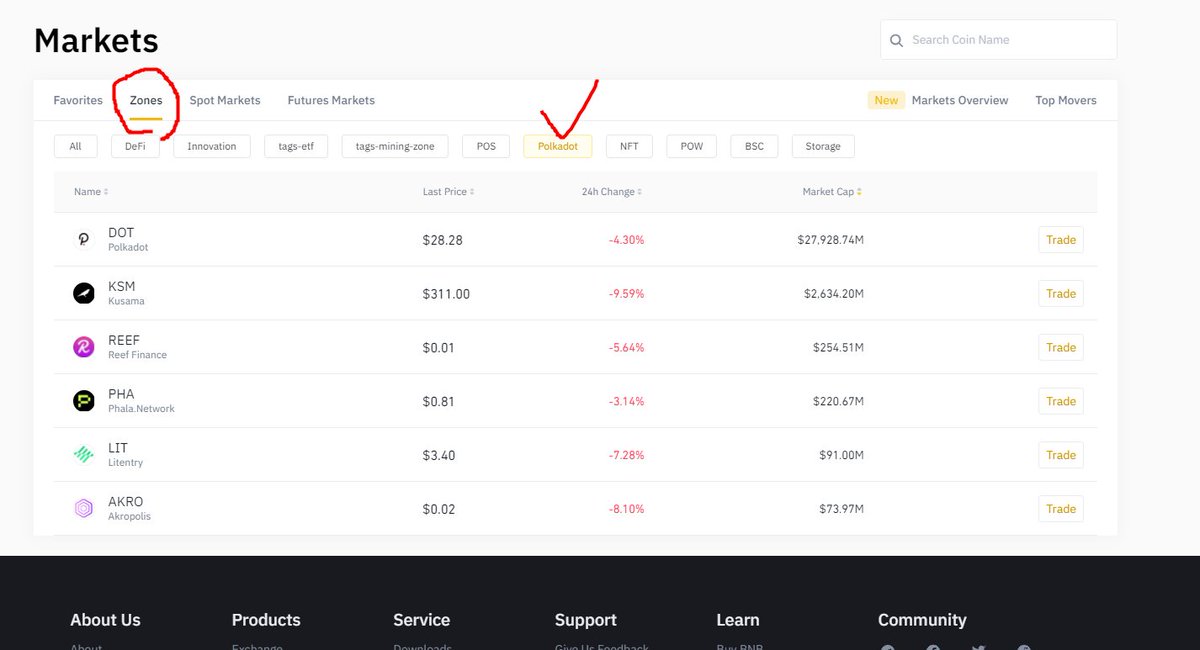
Task: Click the search magnifier icon
Action: pyautogui.click(x=896, y=40)
